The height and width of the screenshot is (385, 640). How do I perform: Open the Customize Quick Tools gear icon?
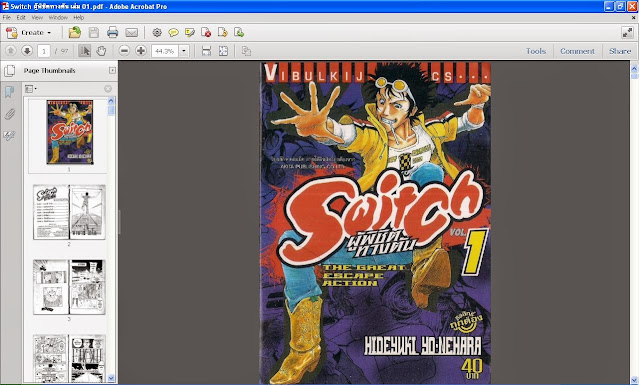[x=157, y=32]
